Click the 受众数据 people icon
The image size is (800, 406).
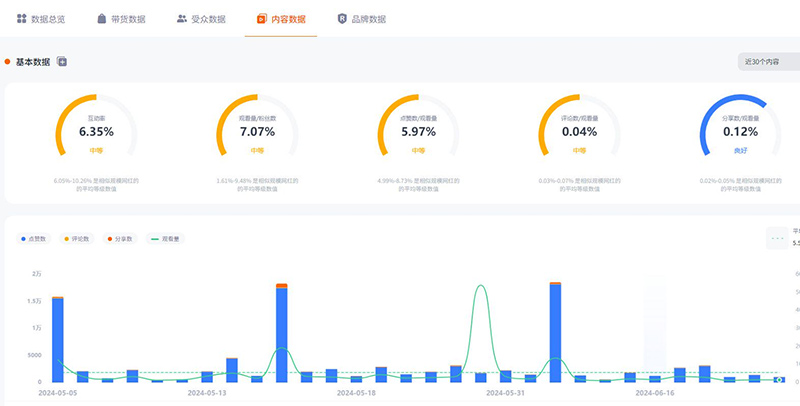pyautogui.click(x=181, y=19)
